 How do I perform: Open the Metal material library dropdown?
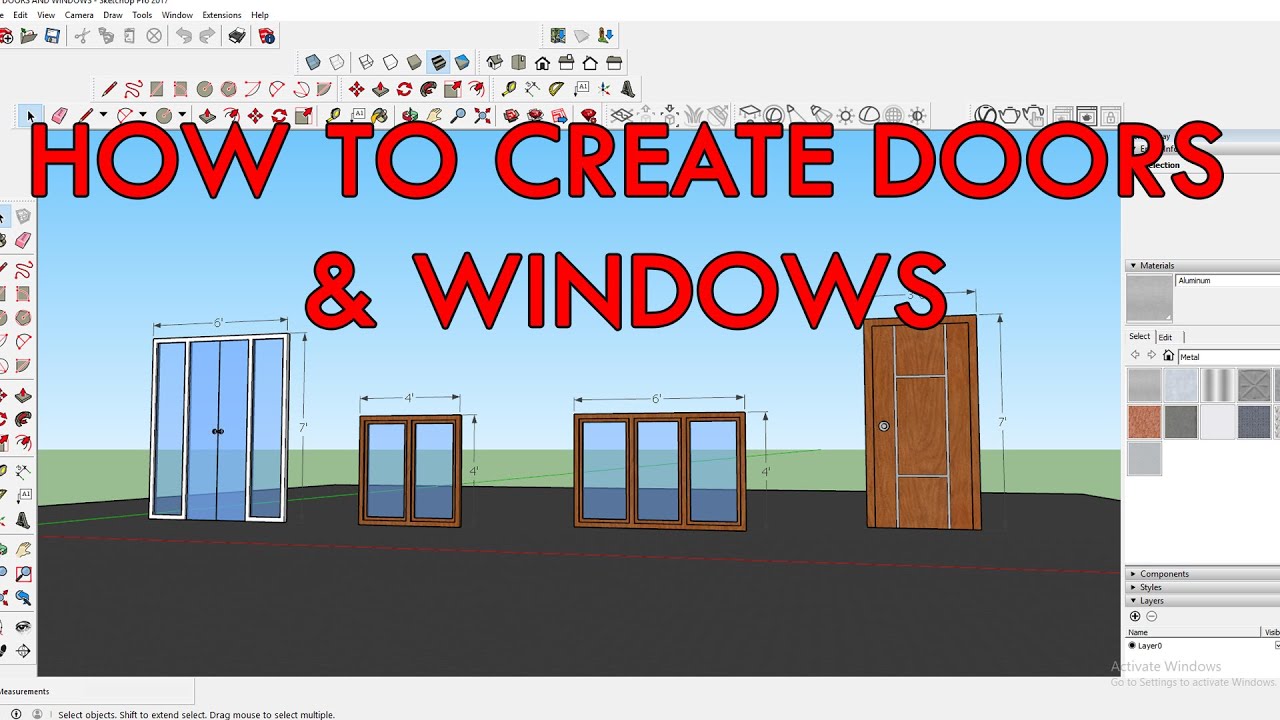pos(1228,357)
